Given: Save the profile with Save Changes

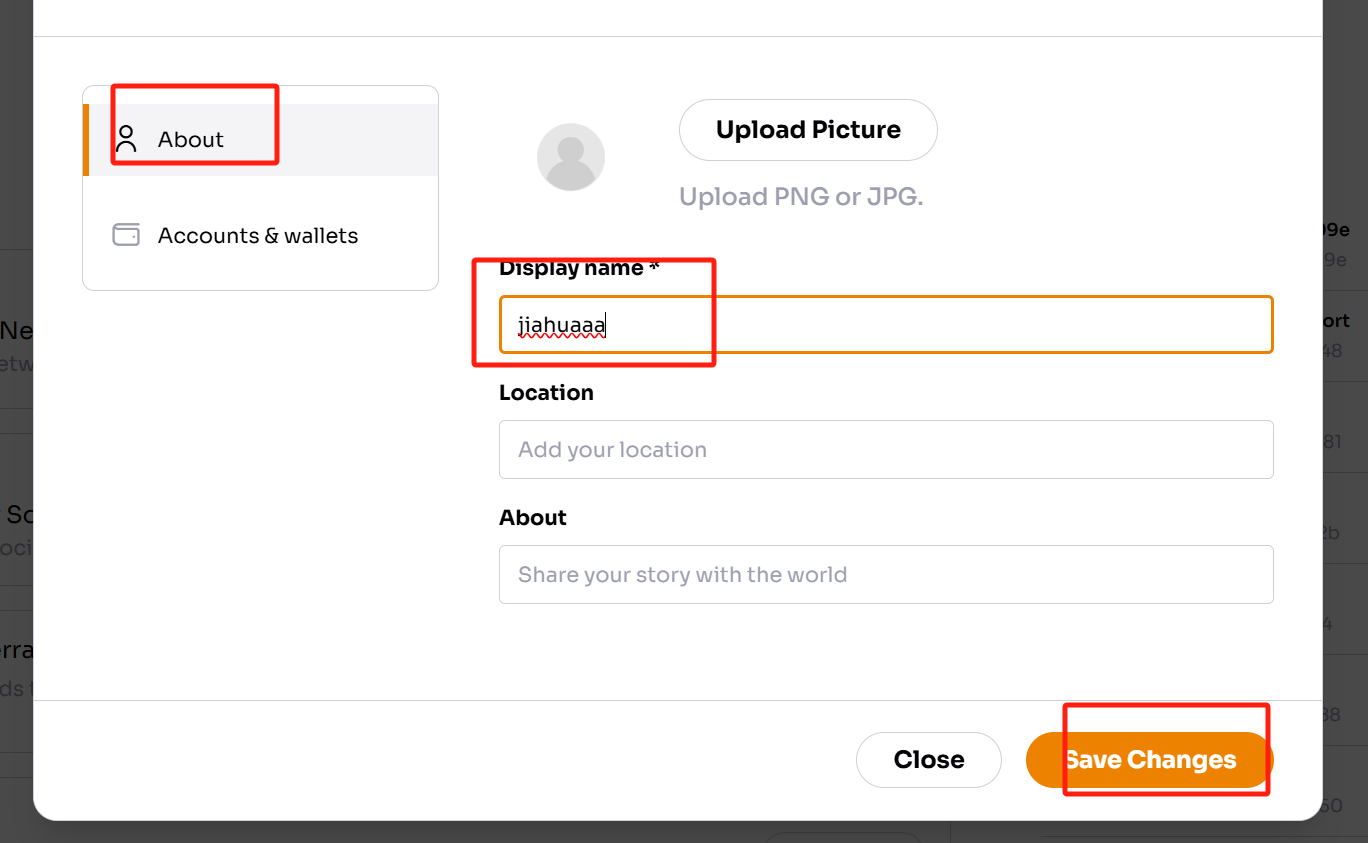Looking at the screenshot, I should point(1149,760).
